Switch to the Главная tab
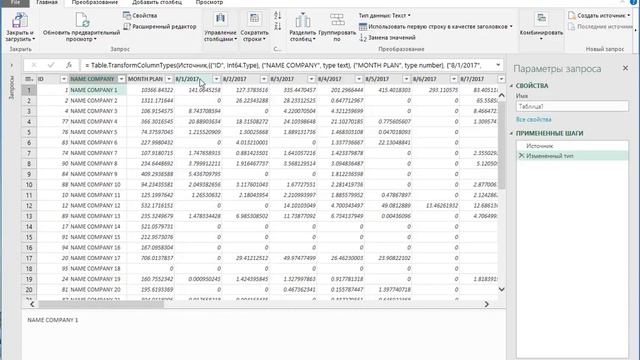Viewport: 640px width, 360px height. pos(47,2)
